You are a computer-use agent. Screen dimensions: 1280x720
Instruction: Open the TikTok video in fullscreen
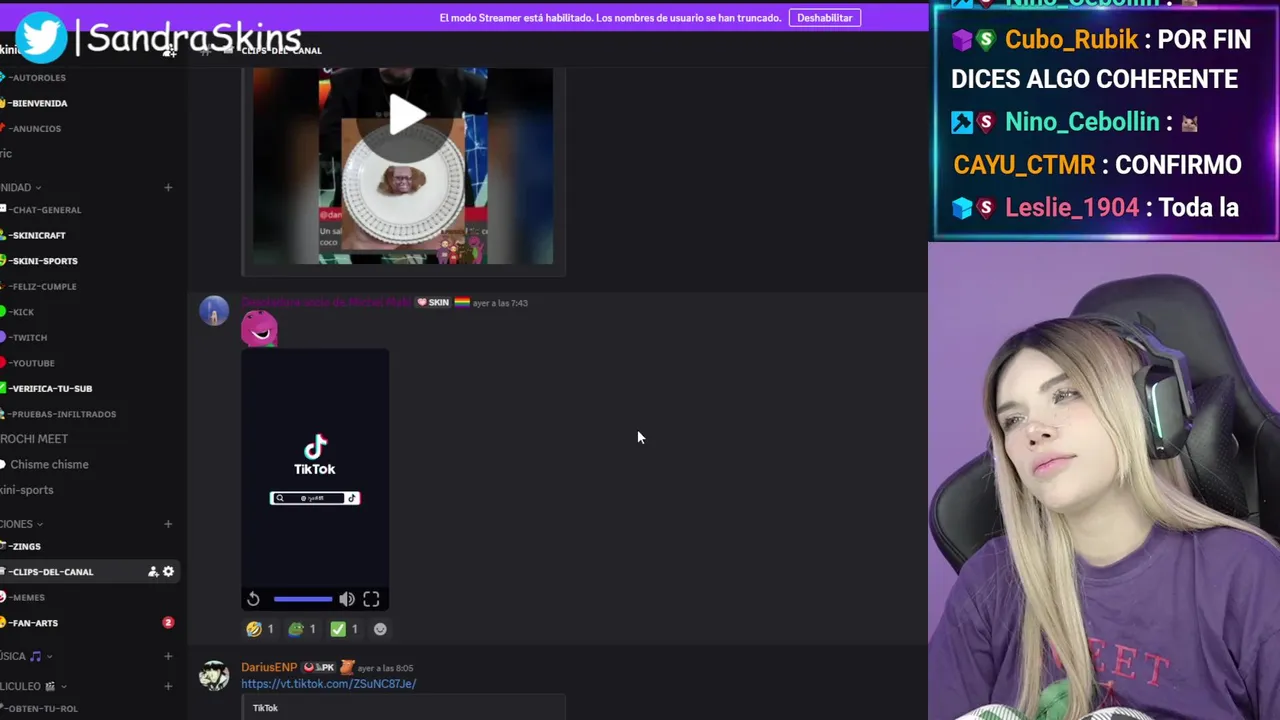[x=371, y=599]
